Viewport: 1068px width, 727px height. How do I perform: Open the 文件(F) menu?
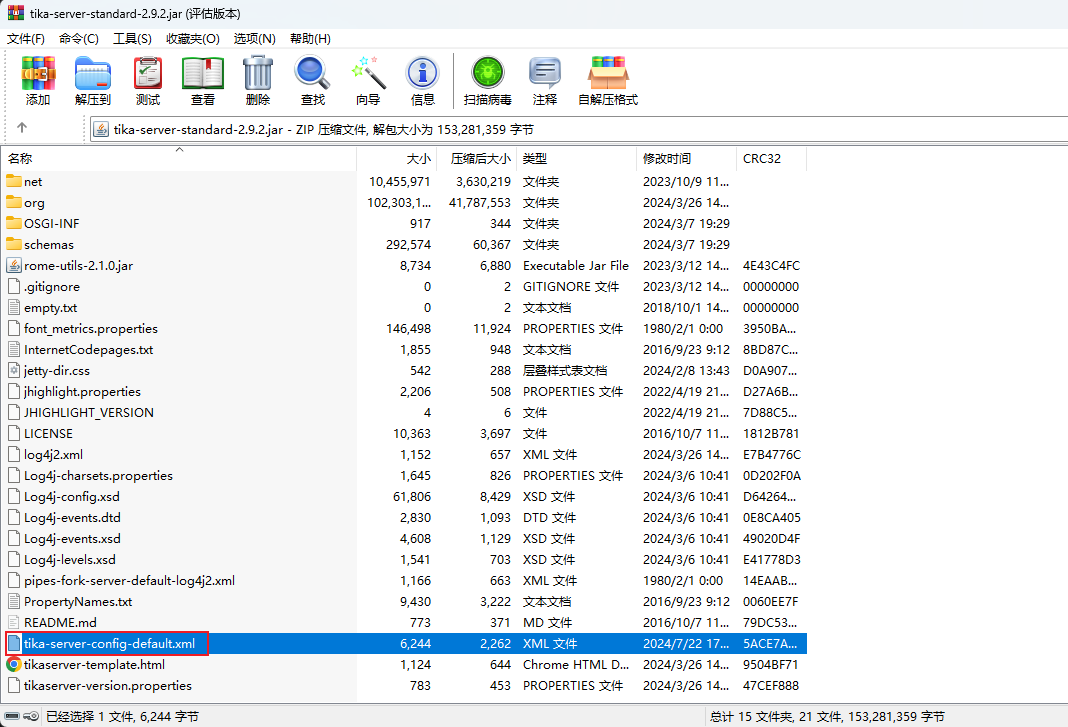pyautogui.click(x=26, y=39)
